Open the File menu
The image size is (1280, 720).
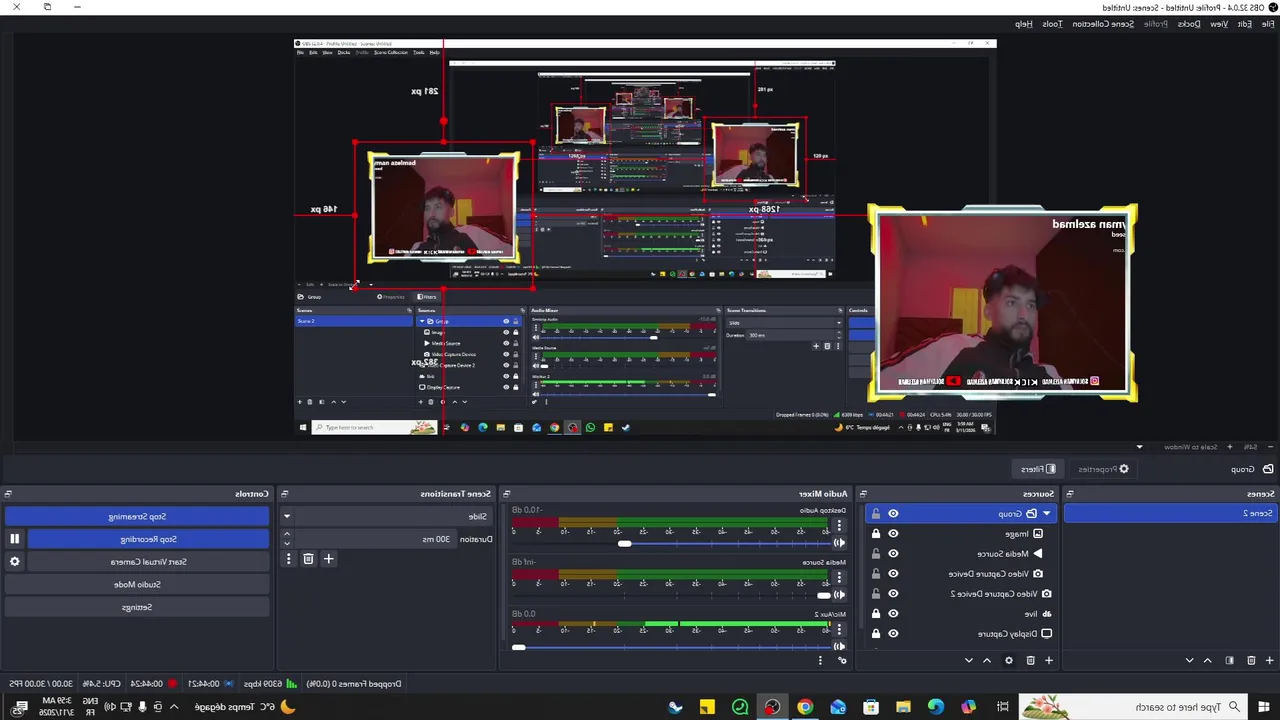[1267, 24]
